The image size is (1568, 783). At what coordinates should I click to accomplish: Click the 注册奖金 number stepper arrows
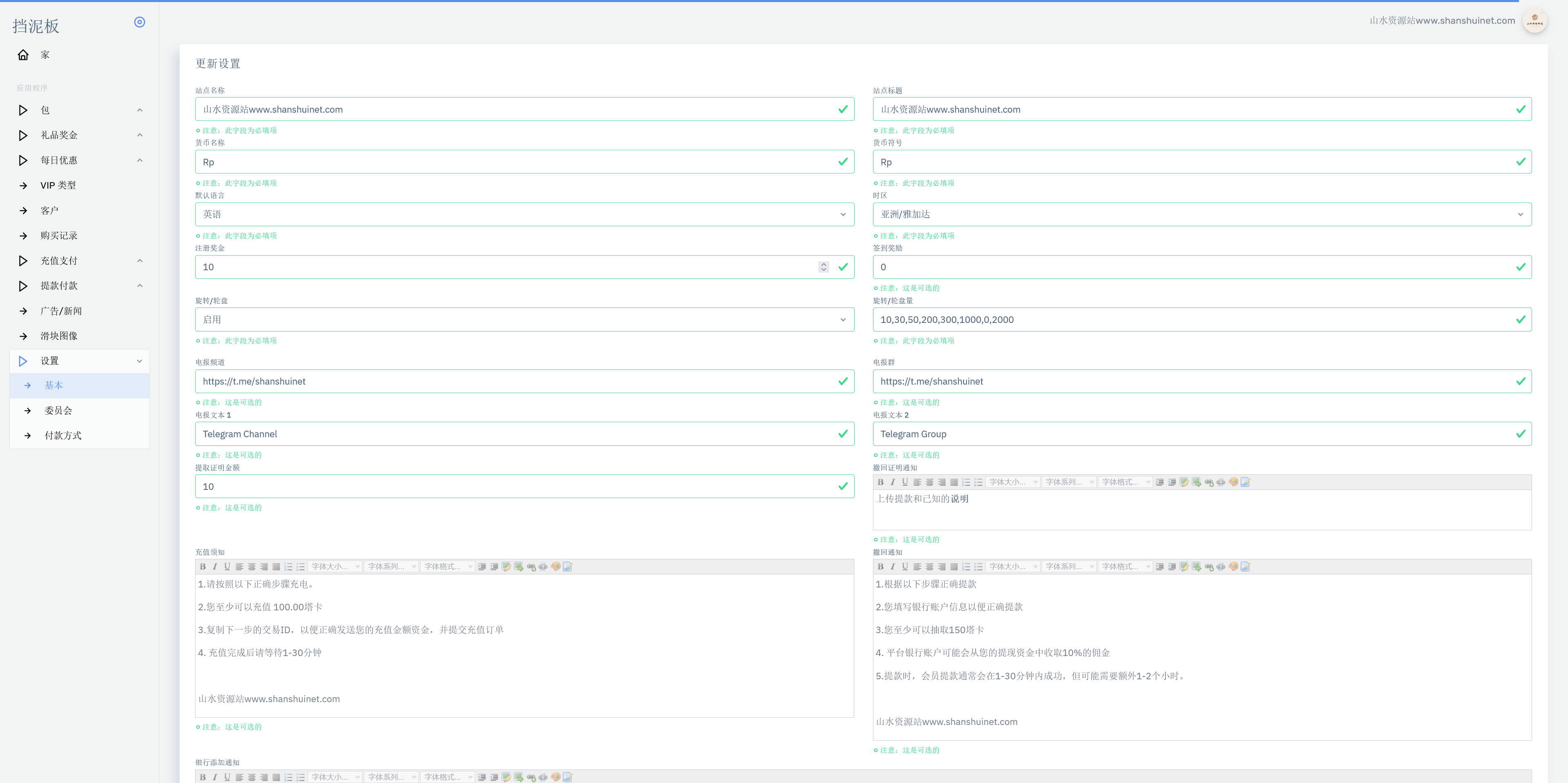(823, 267)
